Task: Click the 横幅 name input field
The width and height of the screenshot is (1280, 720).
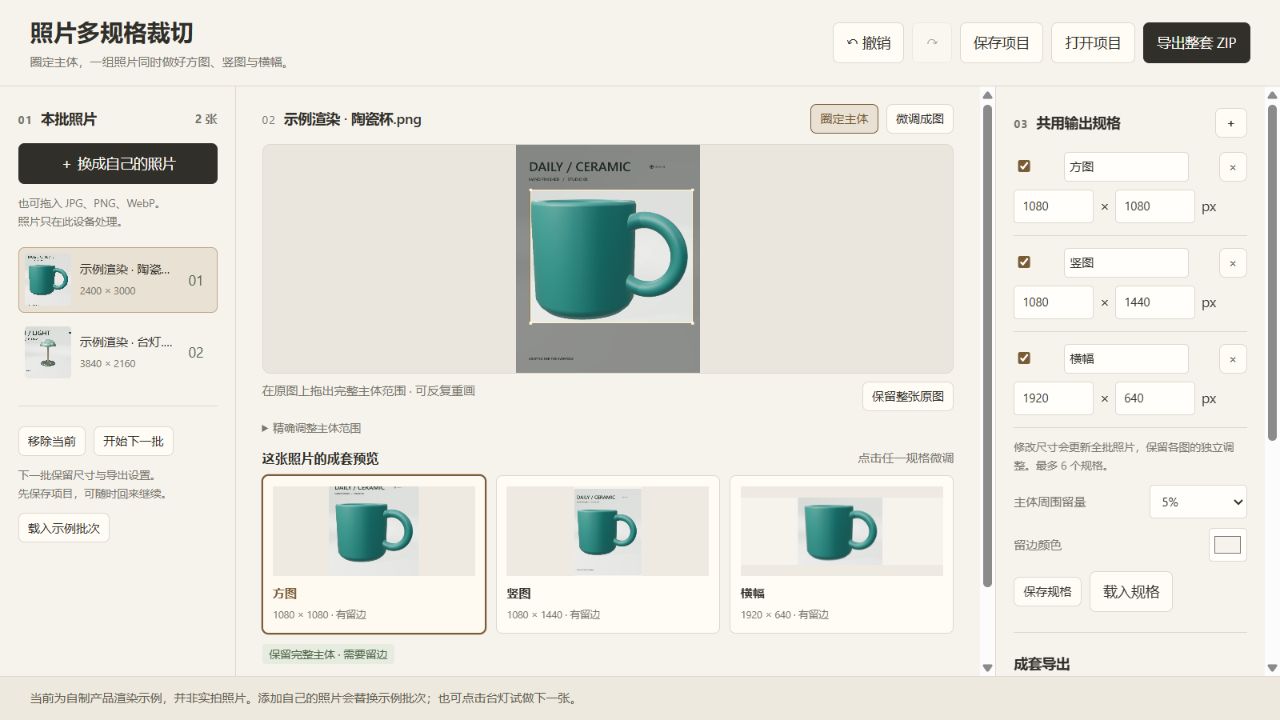Action: pyautogui.click(x=1126, y=359)
